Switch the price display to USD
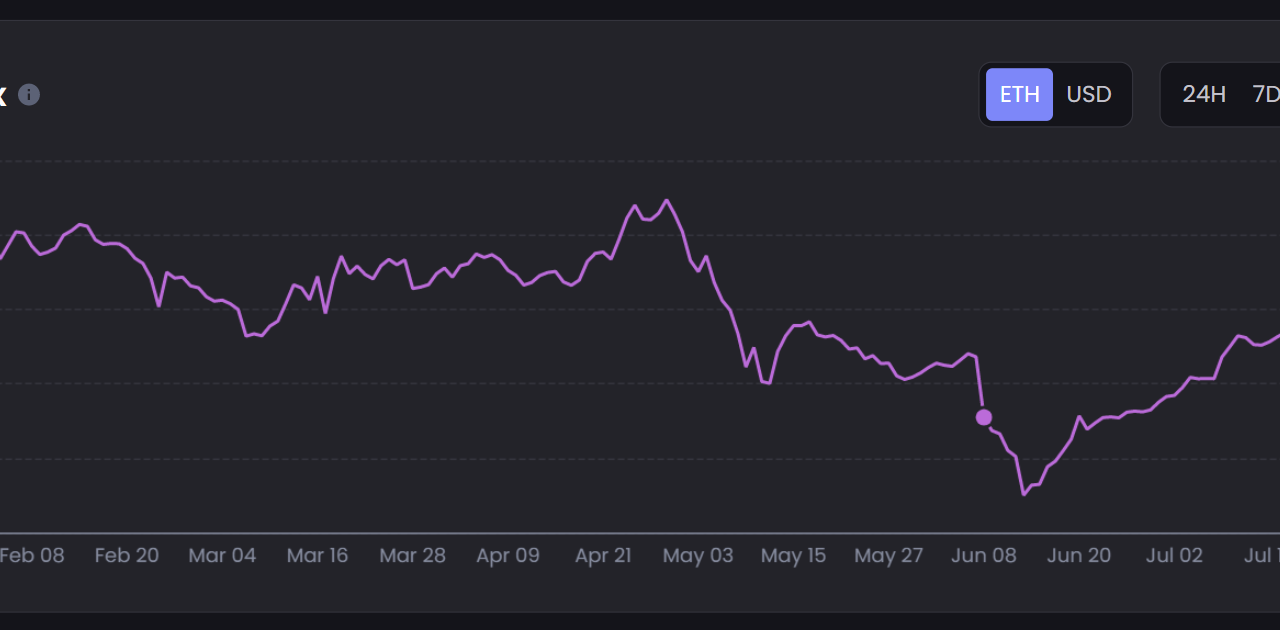Viewport: 1280px width, 630px height. pos(1089,94)
